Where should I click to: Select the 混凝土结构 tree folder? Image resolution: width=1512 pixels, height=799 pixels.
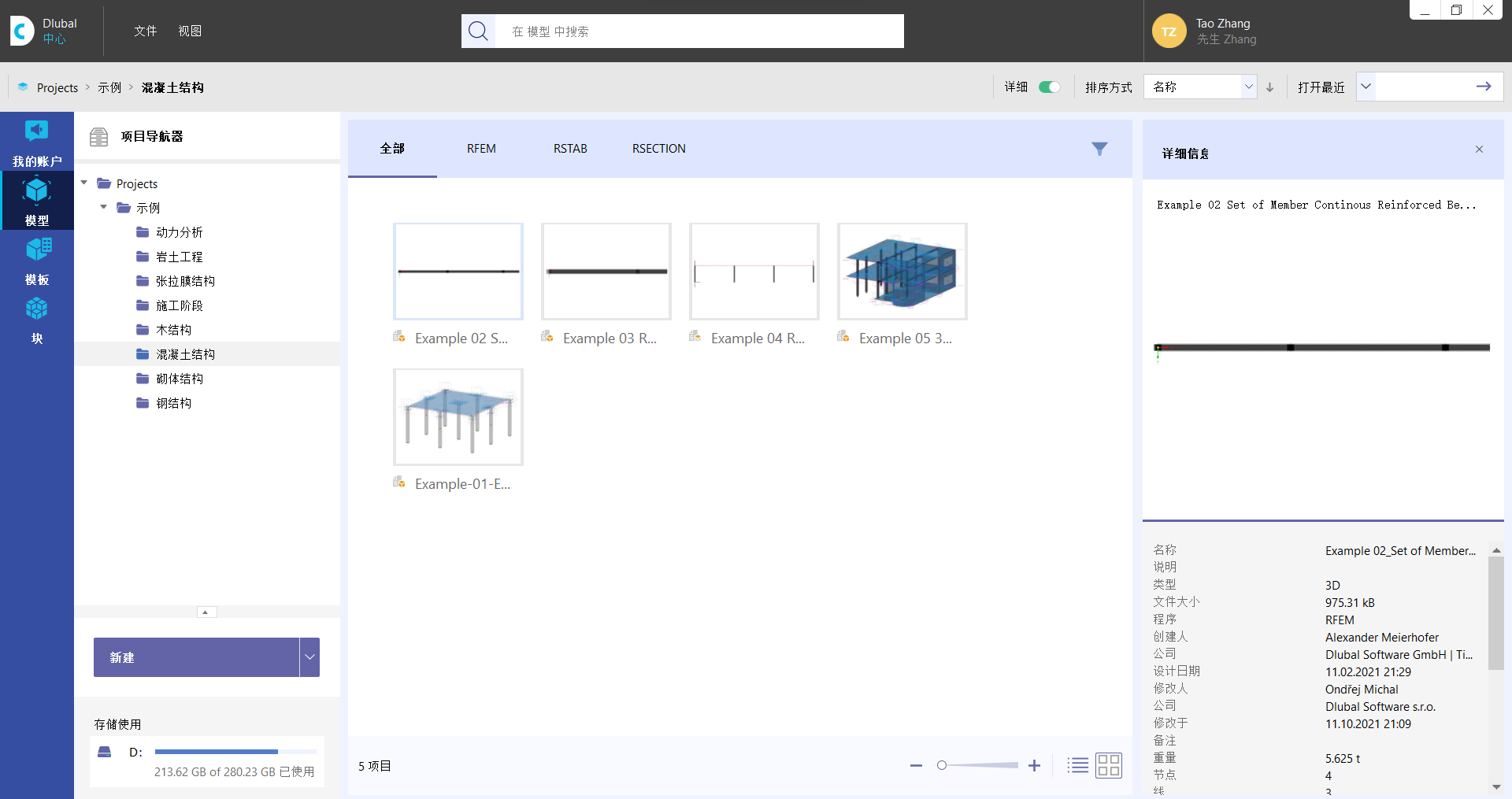(x=208, y=354)
